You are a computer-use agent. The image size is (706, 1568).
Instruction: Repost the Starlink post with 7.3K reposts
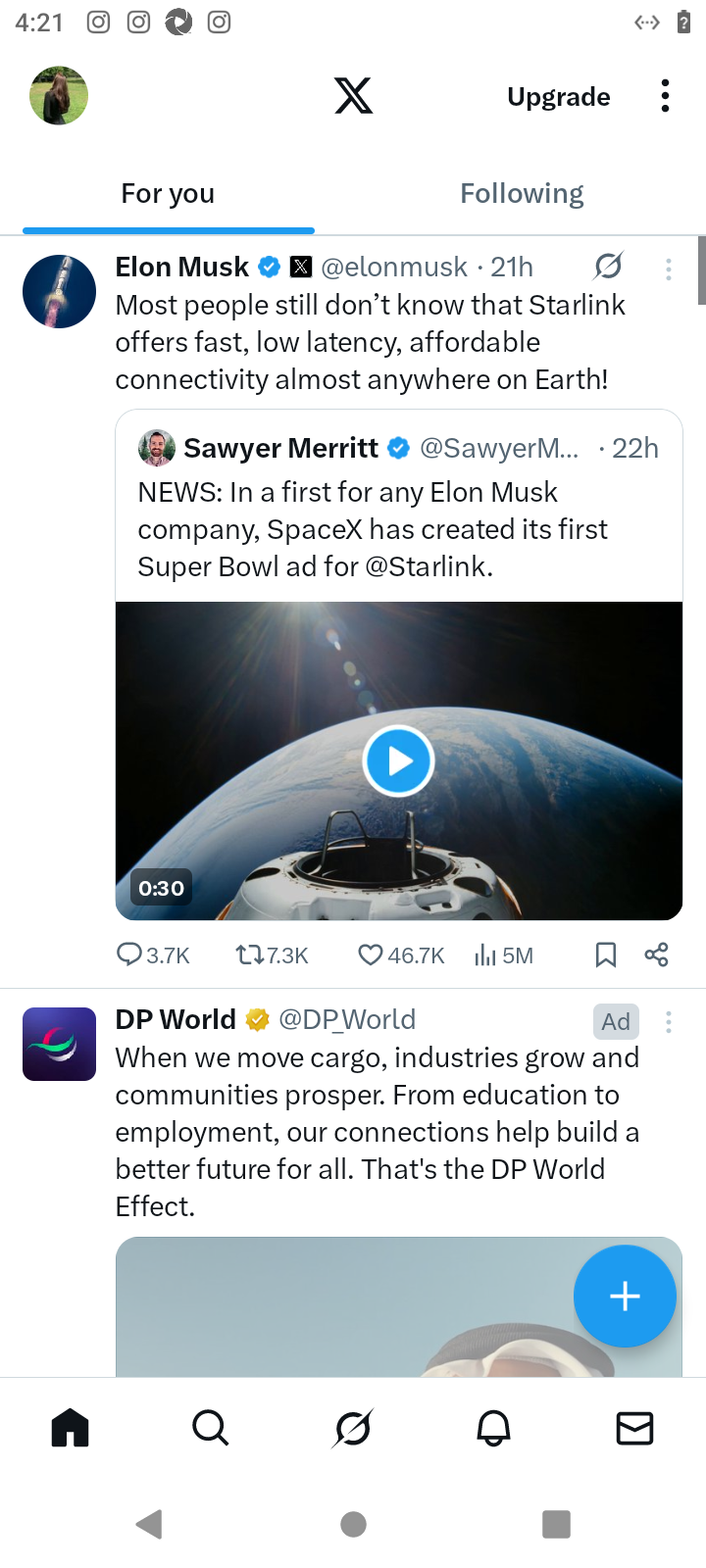[249, 955]
